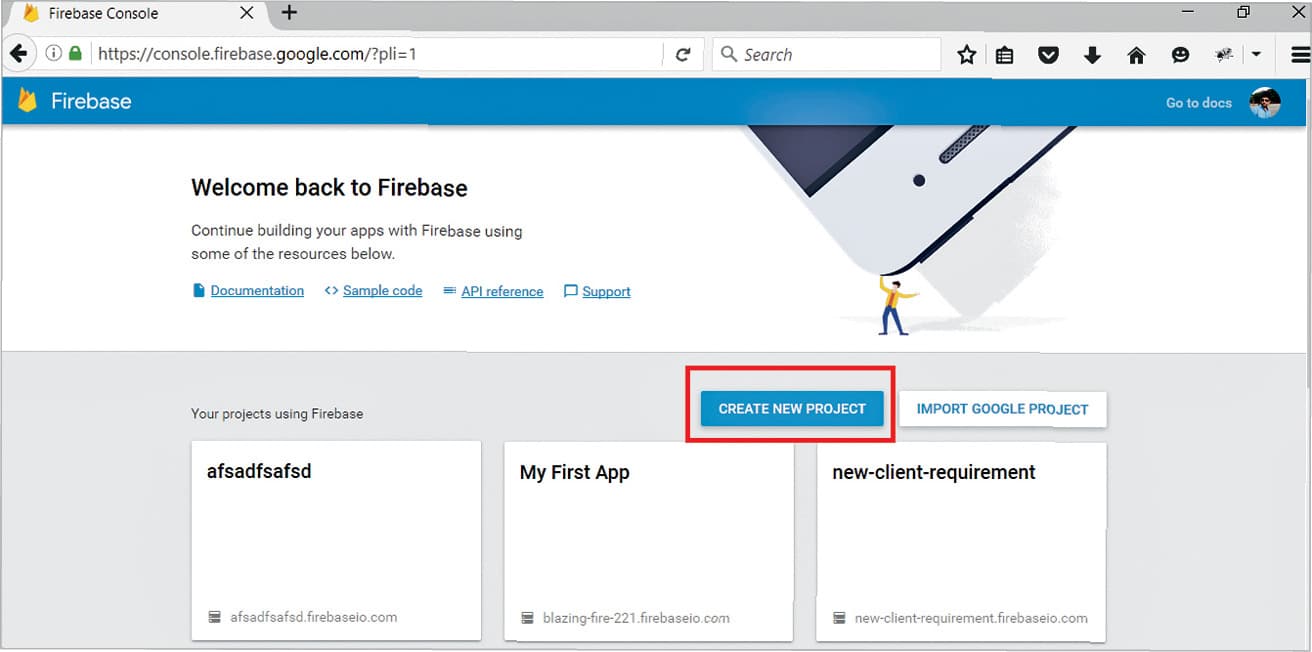1312x652 pixels.
Task: Open the Sample code link
Action: [382, 291]
